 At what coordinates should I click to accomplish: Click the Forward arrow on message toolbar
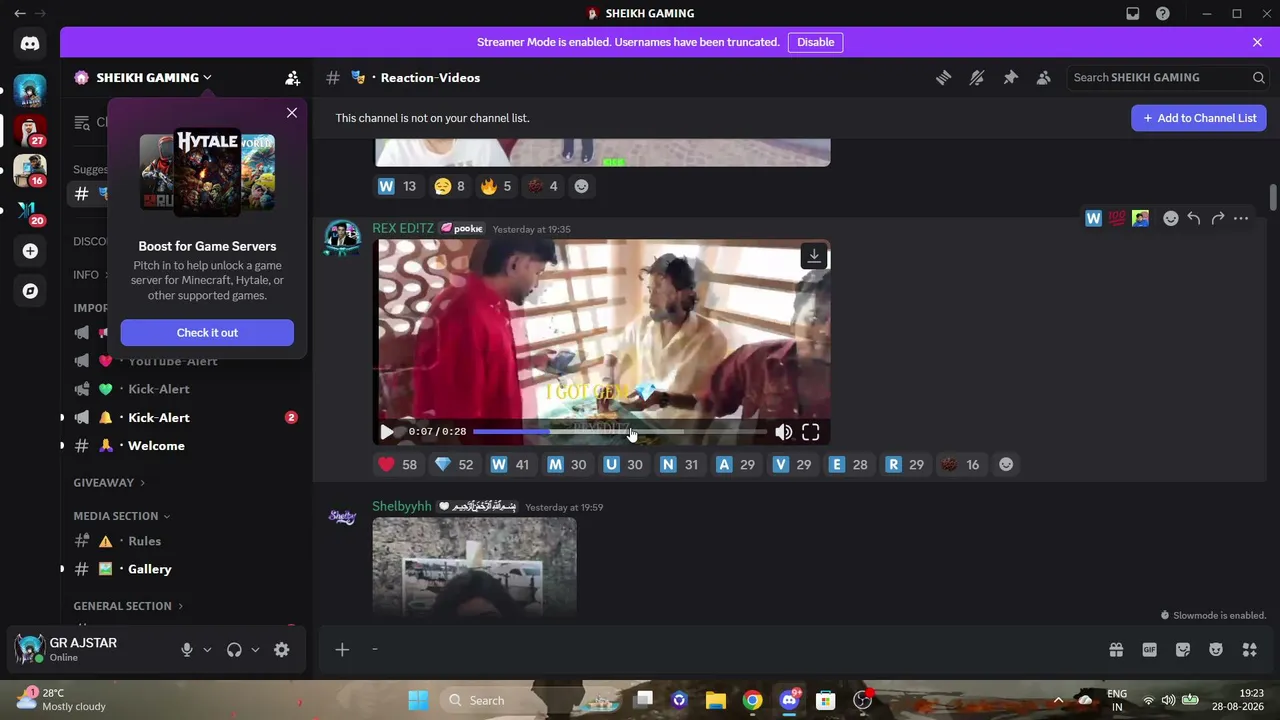pyautogui.click(x=1217, y=218)
